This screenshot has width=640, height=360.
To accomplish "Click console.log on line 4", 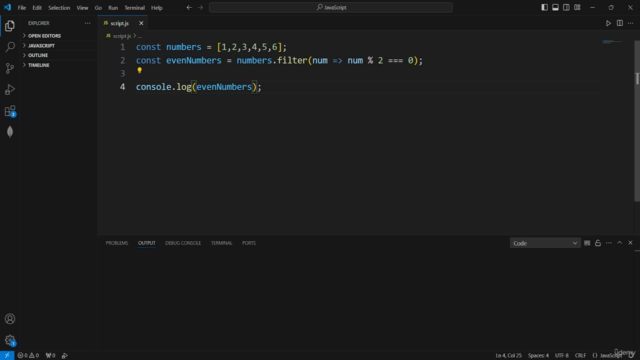I will tap(163, 87).
